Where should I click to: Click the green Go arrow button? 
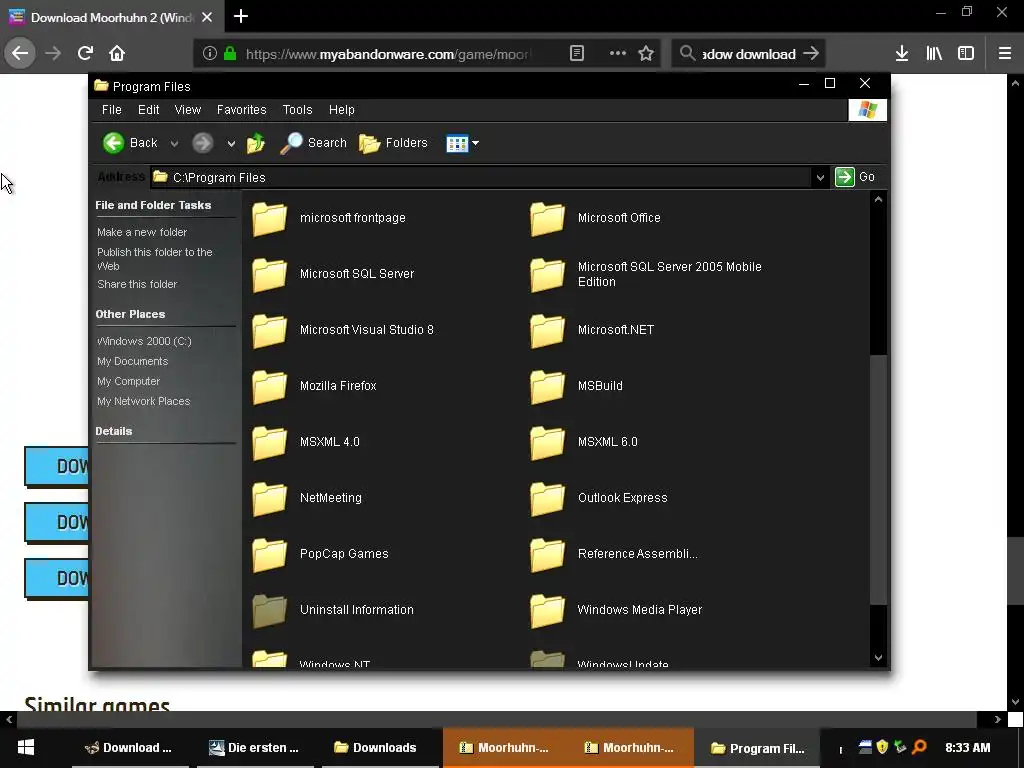pos(844,177)
